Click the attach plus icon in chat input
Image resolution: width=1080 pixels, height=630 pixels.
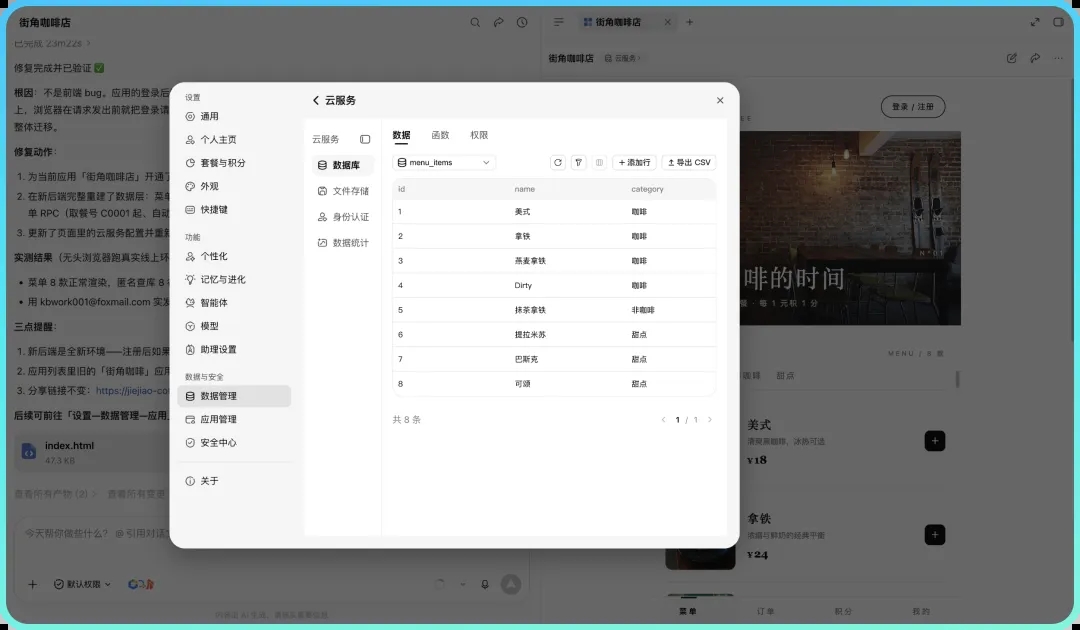tap(32, 585)
